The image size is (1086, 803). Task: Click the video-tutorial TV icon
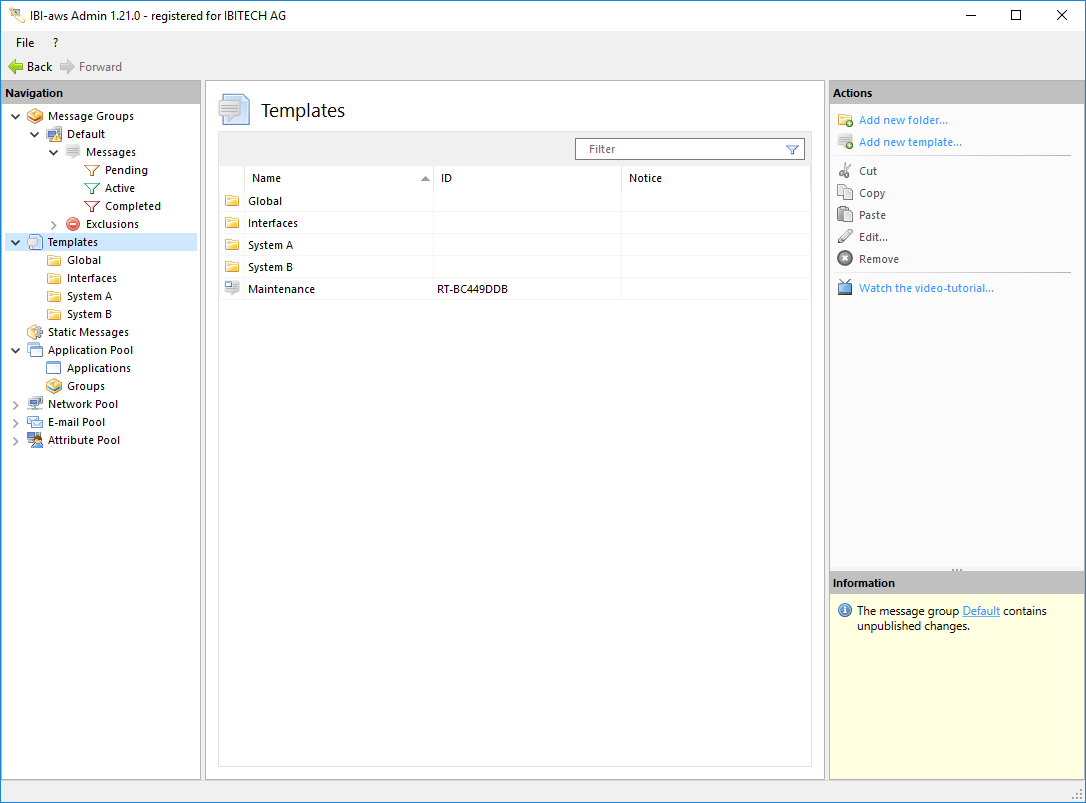845,288
